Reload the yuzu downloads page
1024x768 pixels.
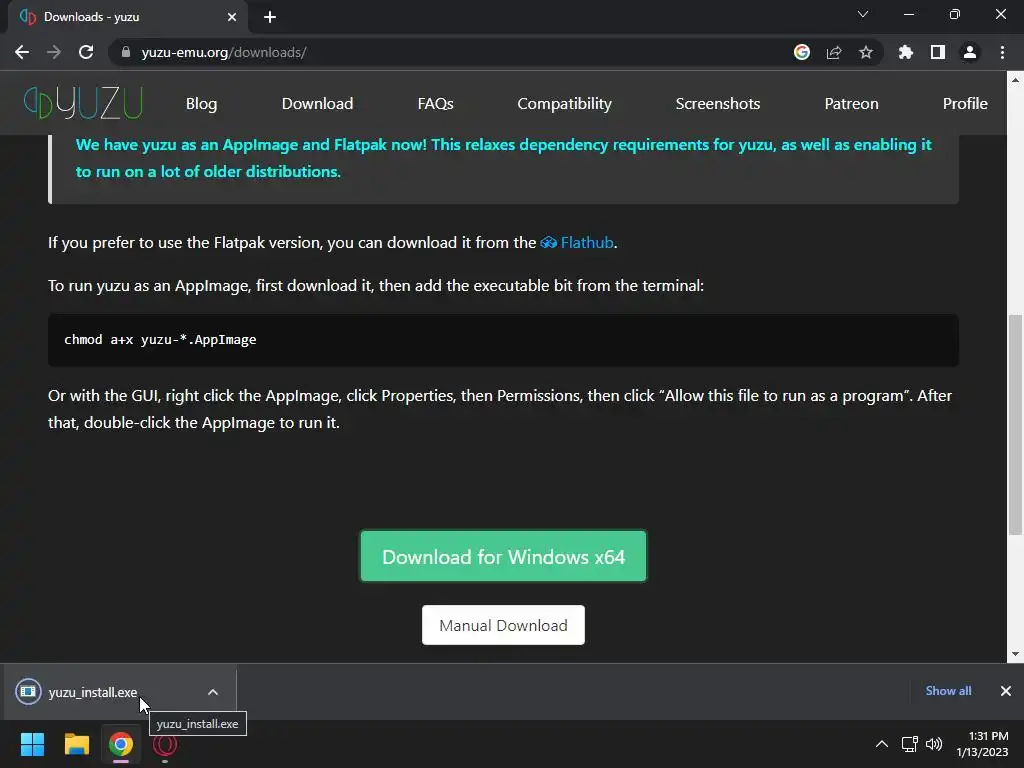(x=86, y=52)
